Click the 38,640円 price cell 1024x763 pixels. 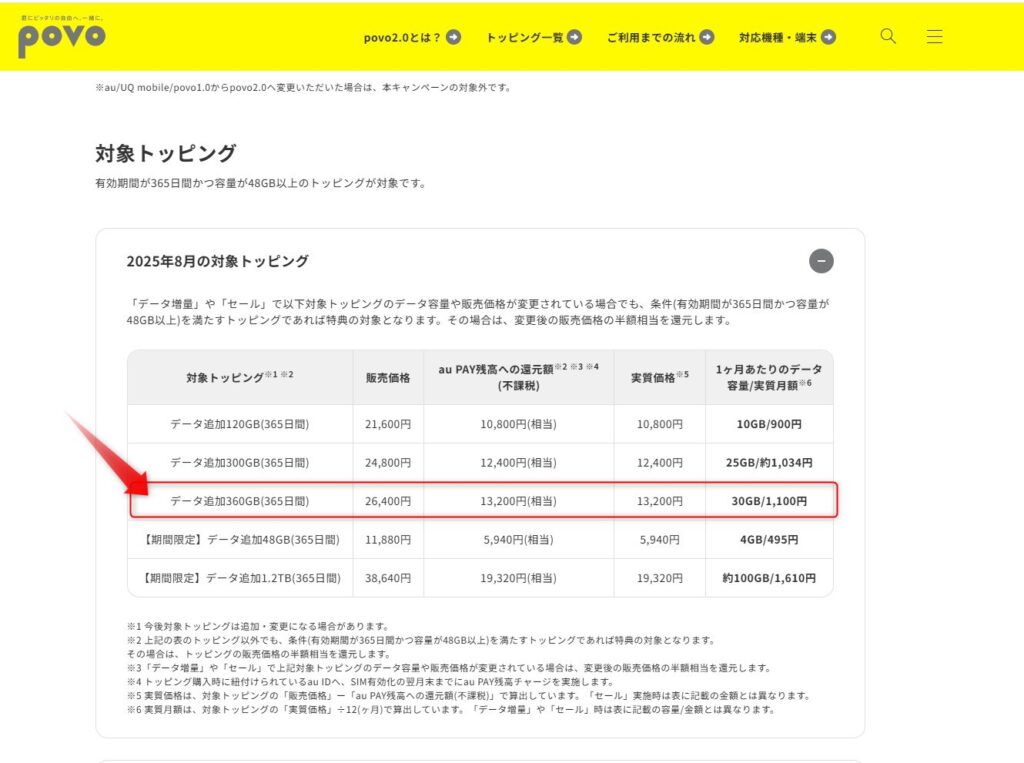tap(388, 578)
